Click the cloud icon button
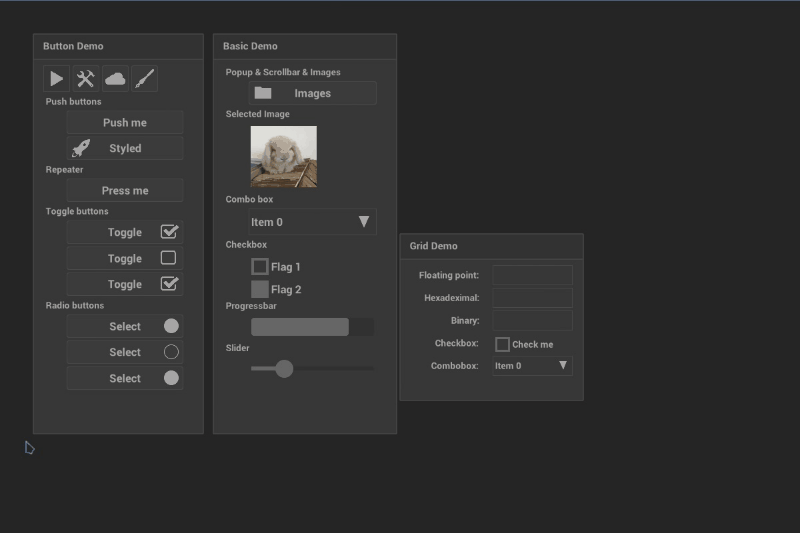Viewport: 800px width, 533px height. pyautogui.click(x=115, y=79)
